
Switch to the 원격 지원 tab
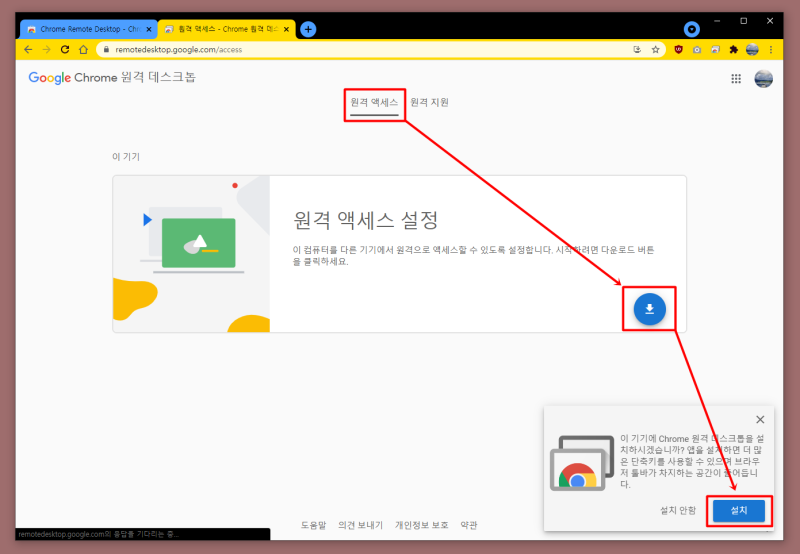[430, 102]
